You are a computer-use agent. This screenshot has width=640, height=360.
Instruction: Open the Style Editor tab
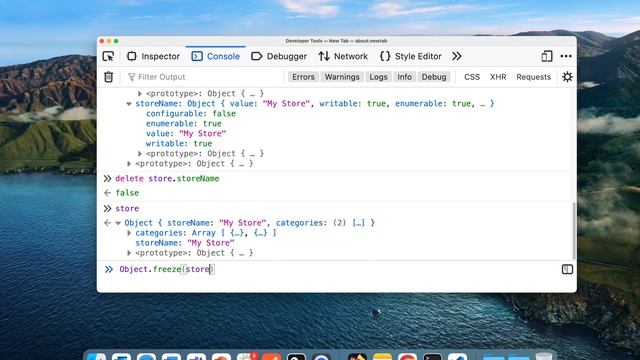click(x=411, y=56)
